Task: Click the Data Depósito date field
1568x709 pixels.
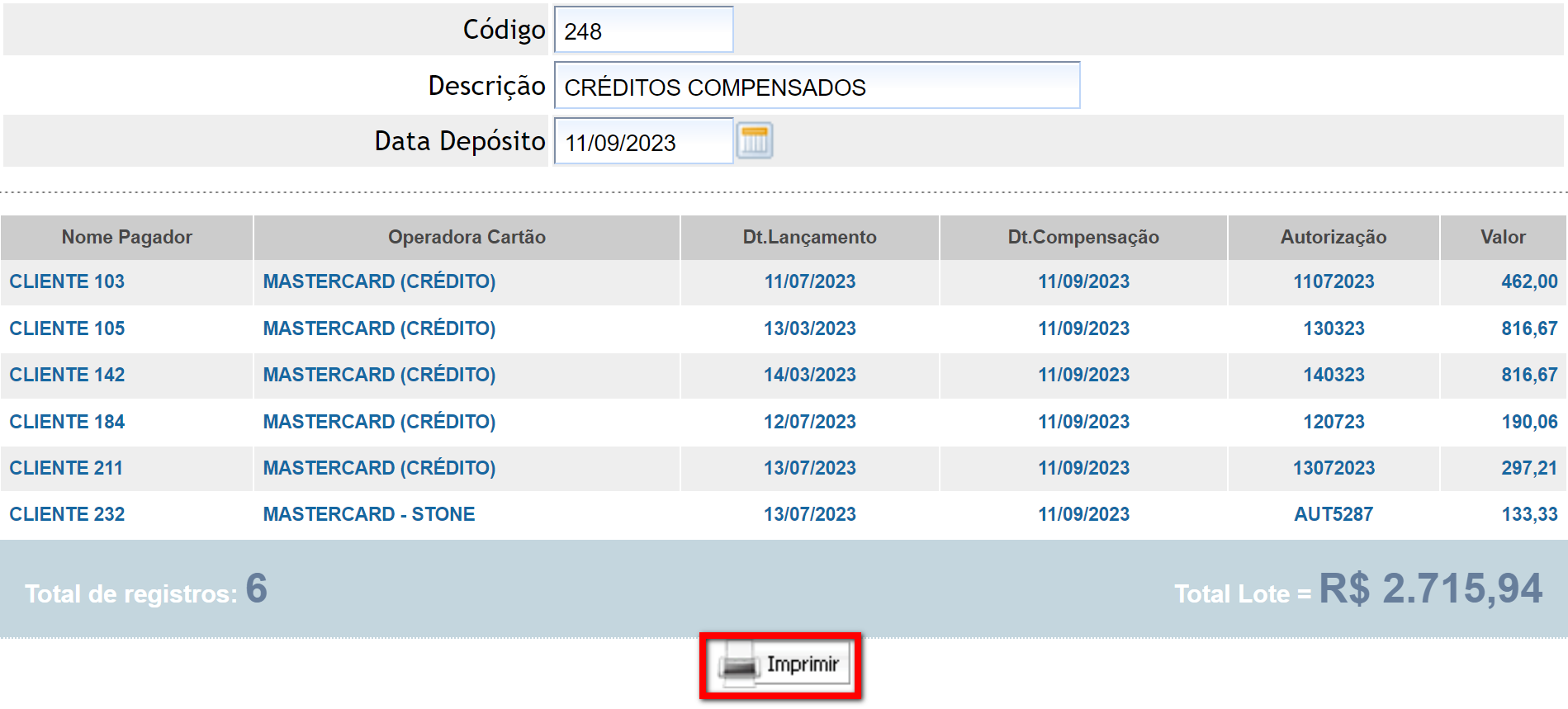Action: point(642,142)
